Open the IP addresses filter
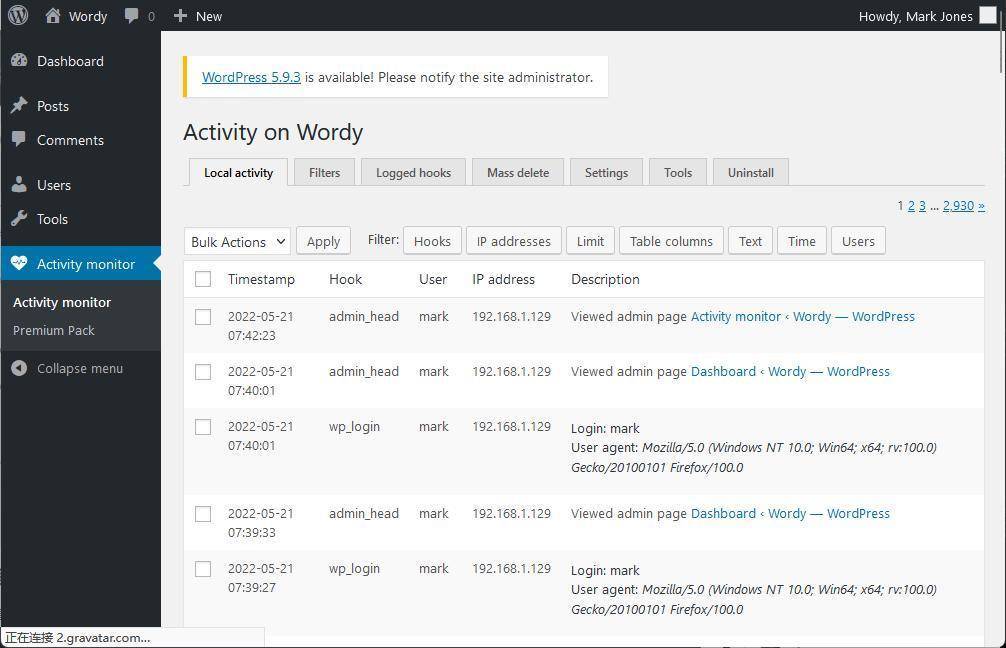This screenshot has width=1006, height=648. tap(513, 241)
